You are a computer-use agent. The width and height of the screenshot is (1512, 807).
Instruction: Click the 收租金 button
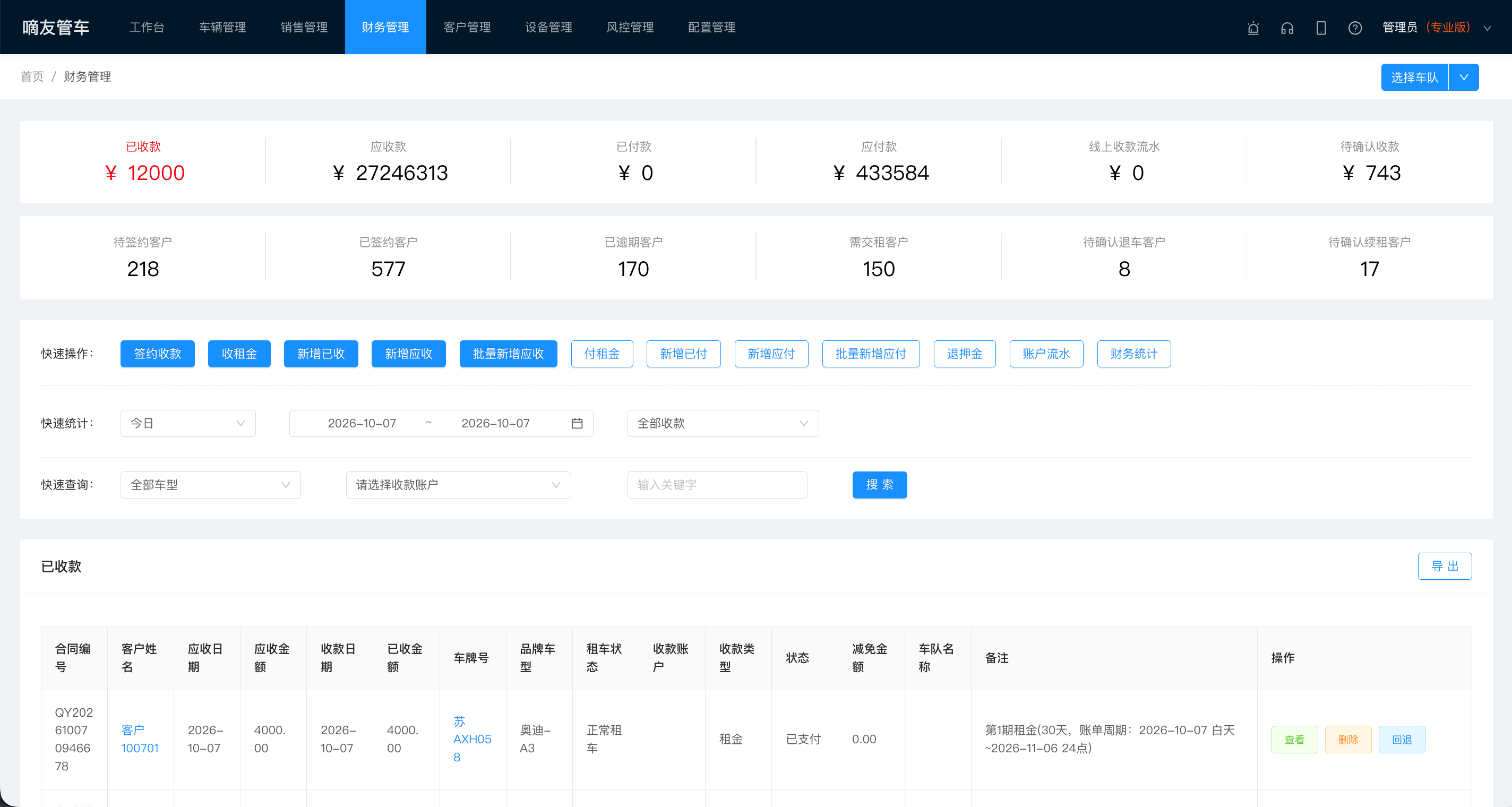[x=239, y=354]
